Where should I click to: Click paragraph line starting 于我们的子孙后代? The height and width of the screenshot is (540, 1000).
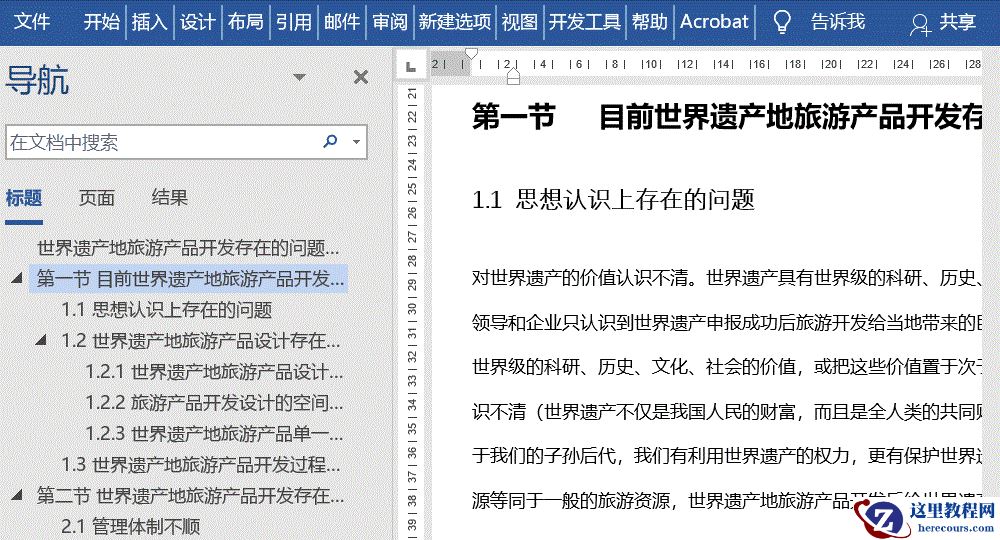(727, 455)
